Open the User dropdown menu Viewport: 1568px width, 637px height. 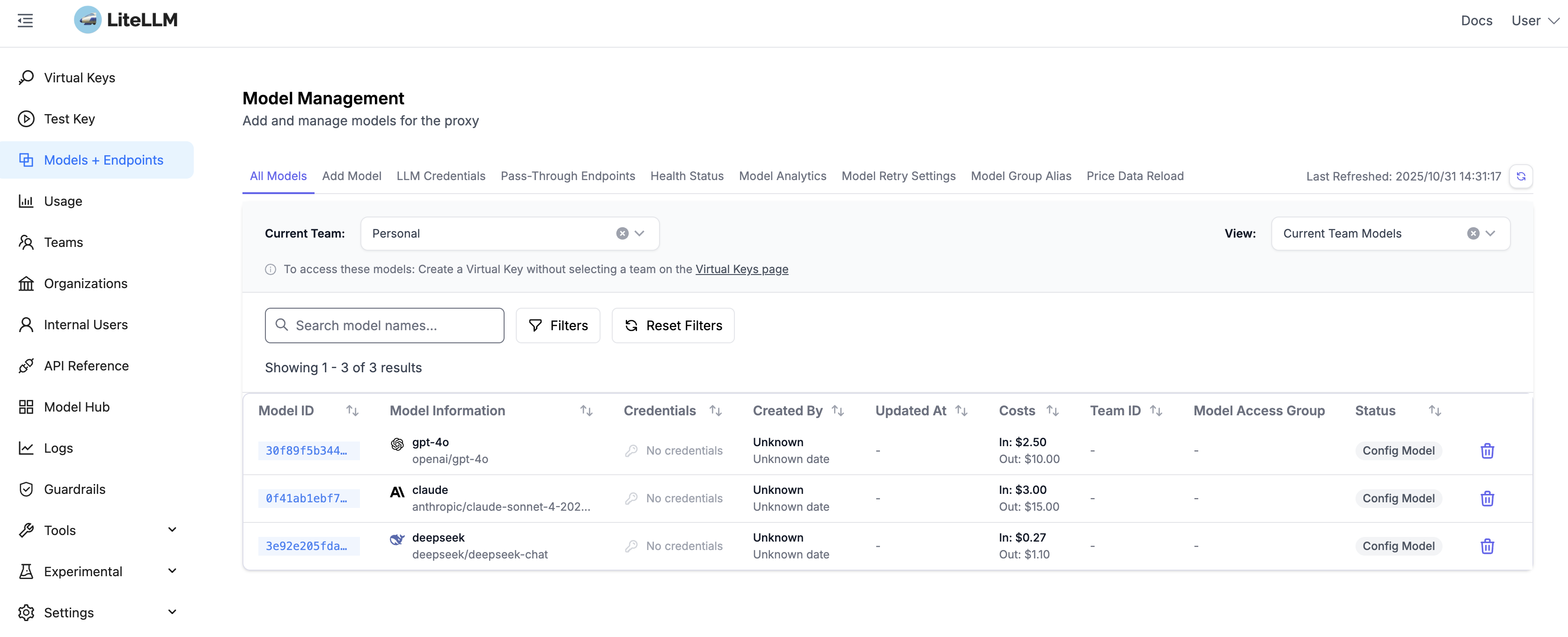coord(1534,21)
